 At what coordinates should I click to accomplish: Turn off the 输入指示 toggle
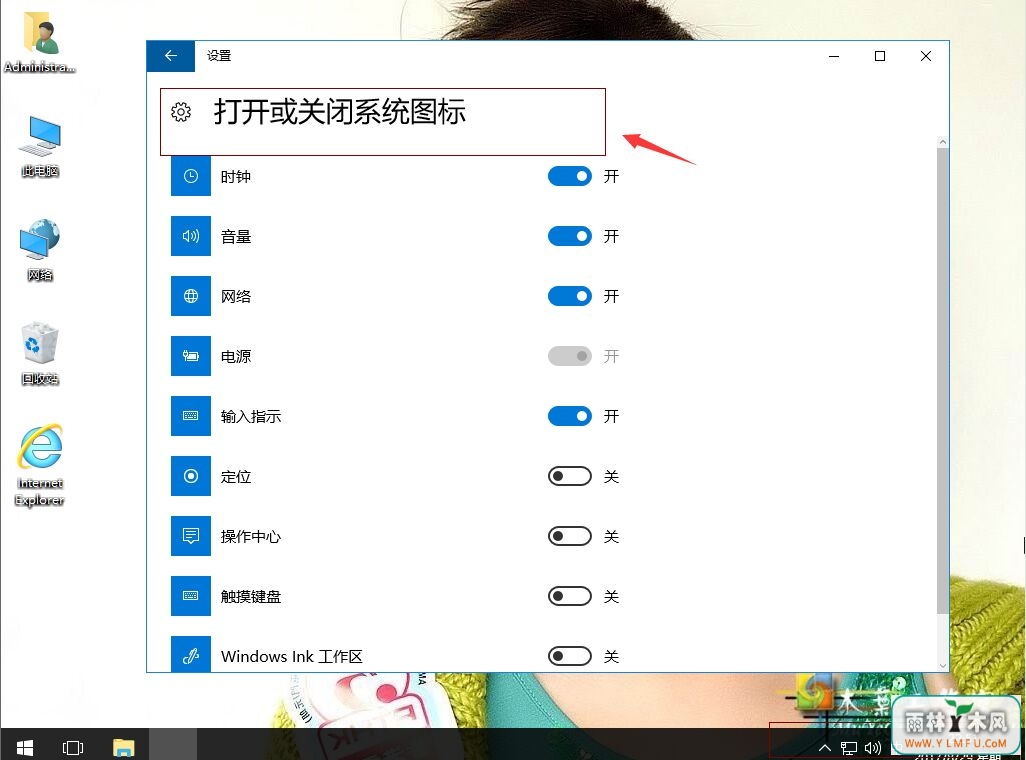pos(570,416)
